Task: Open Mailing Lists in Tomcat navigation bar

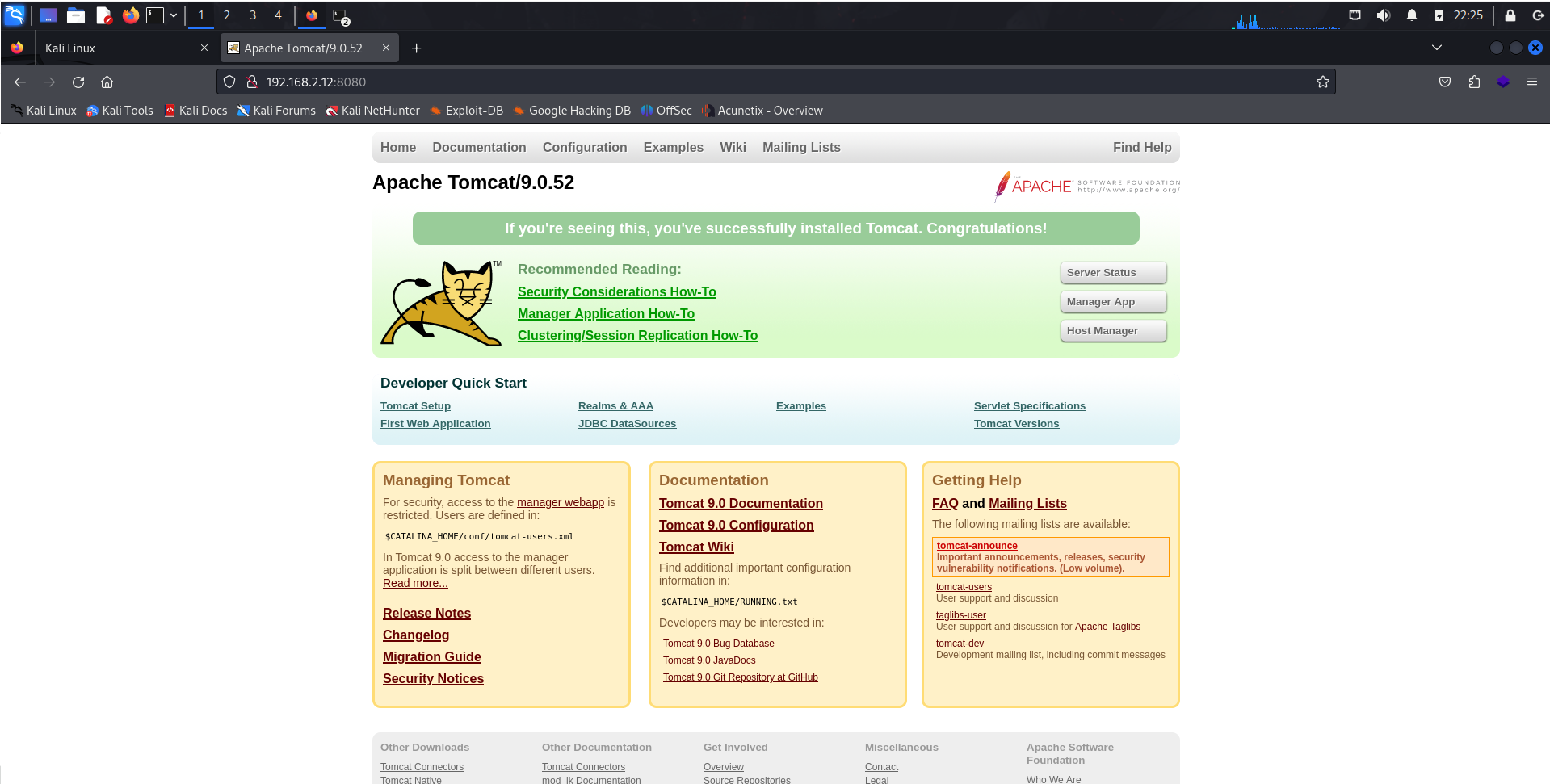Action: (801, 147)
